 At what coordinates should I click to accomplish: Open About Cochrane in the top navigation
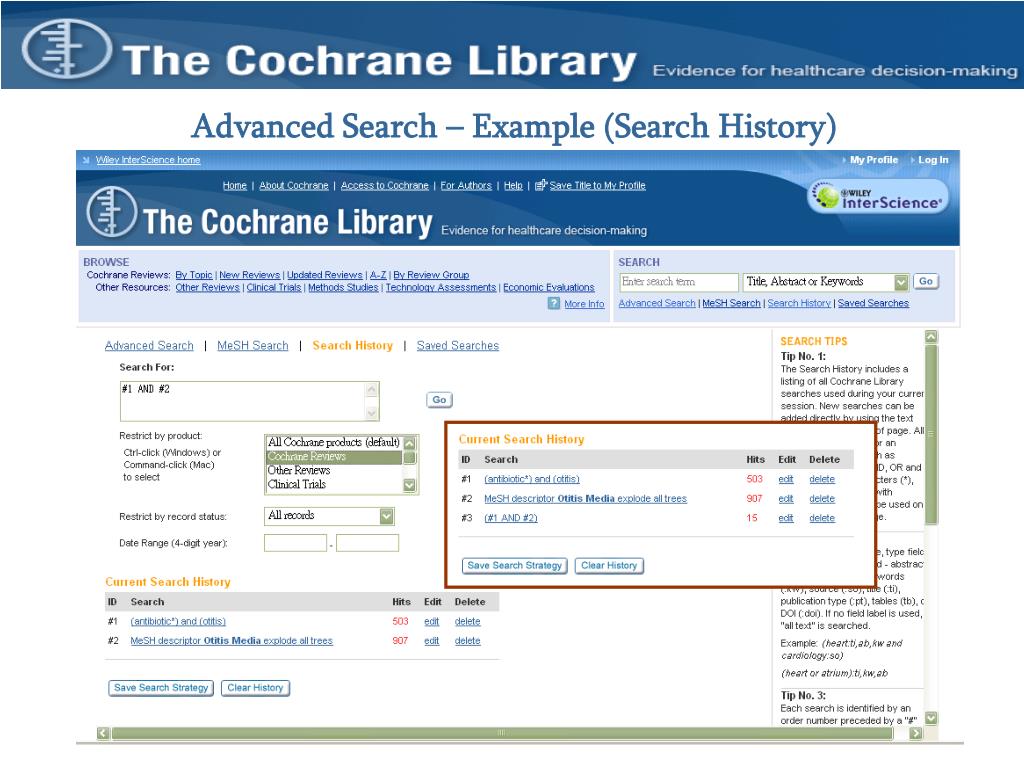pyautogui.click(x=294, y=185)
